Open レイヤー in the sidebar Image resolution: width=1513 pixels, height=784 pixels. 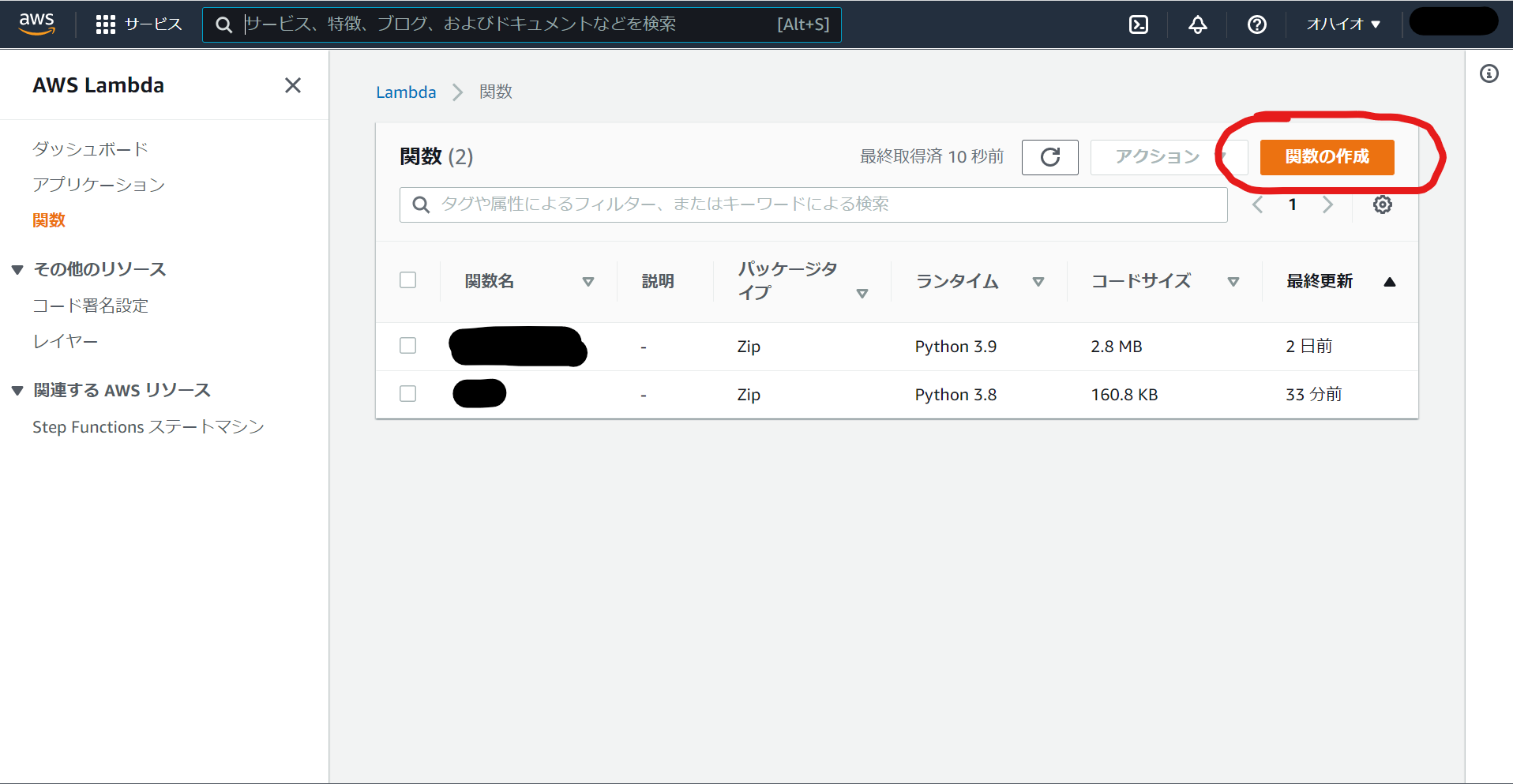66,341
